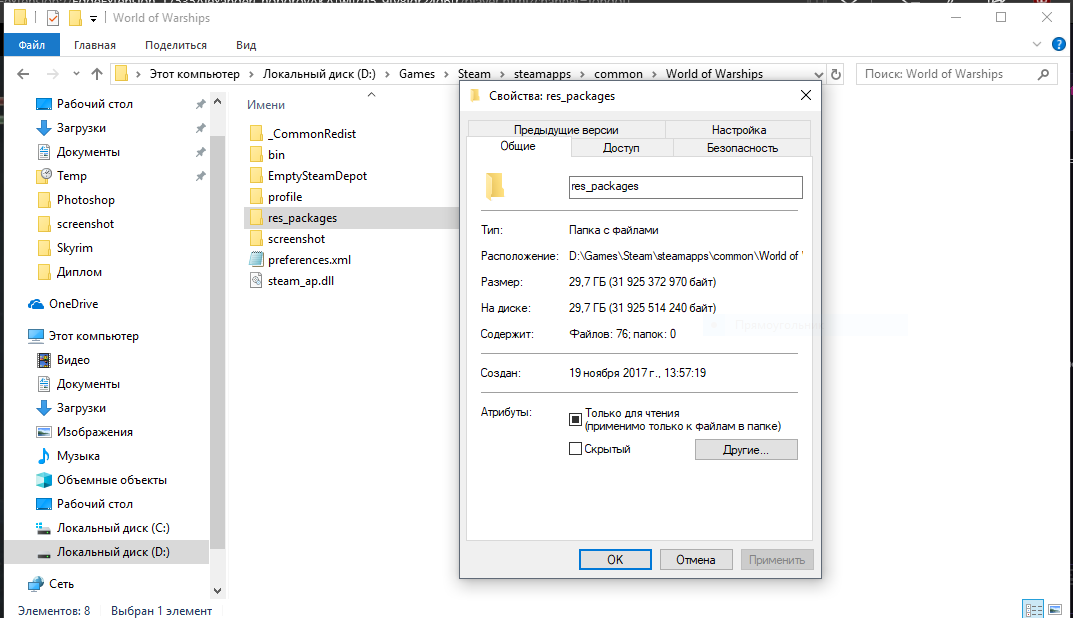Expand breadcrumb arrow after common
1073x618 pixels.
[654, 74]
